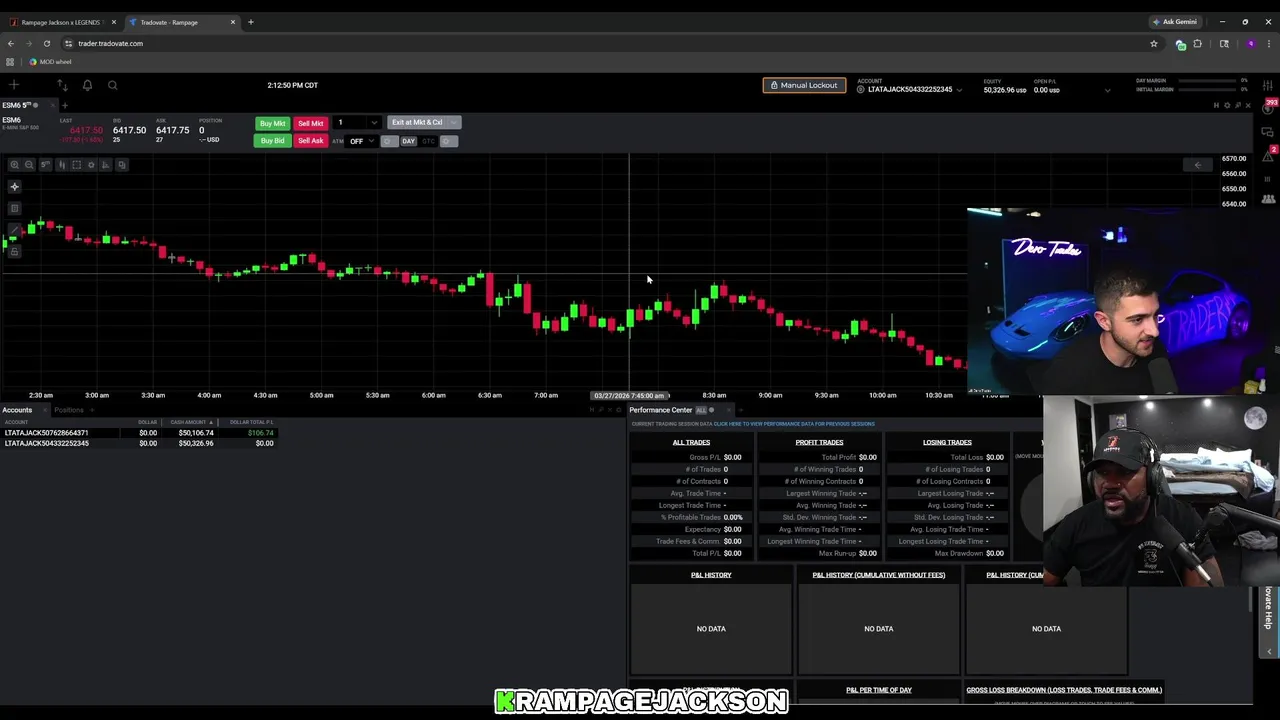
Task: Click link to view previous sessions performance data
Action: click(x=794, y=424)
